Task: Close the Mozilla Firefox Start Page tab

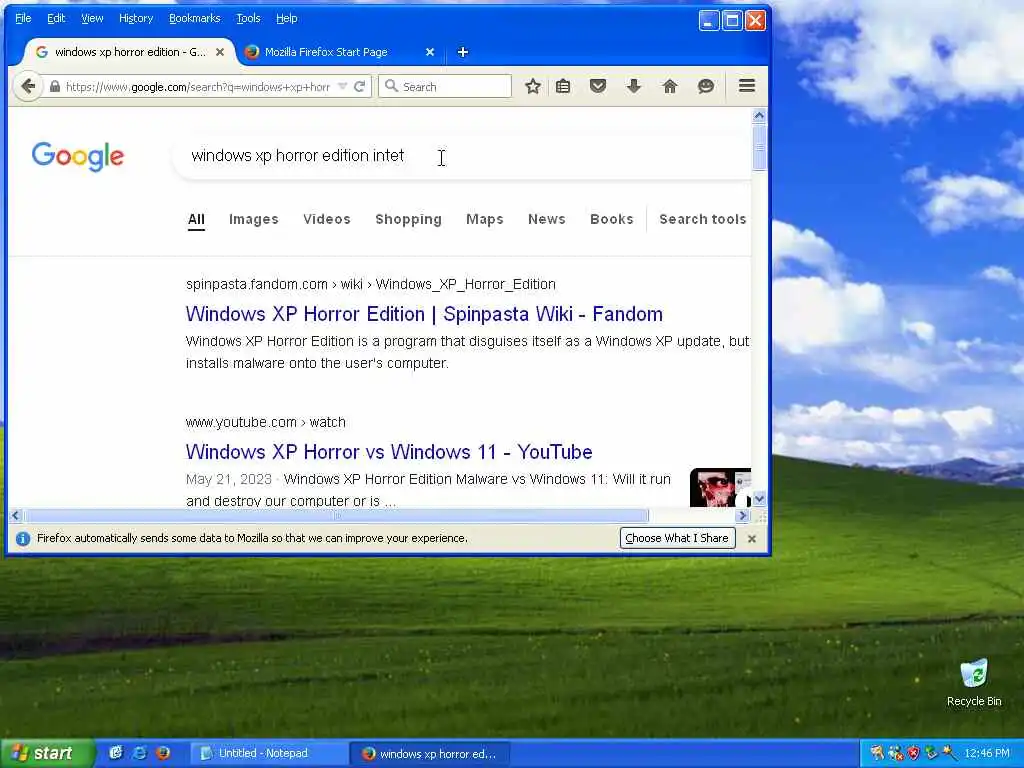Action: coord(430,52)
